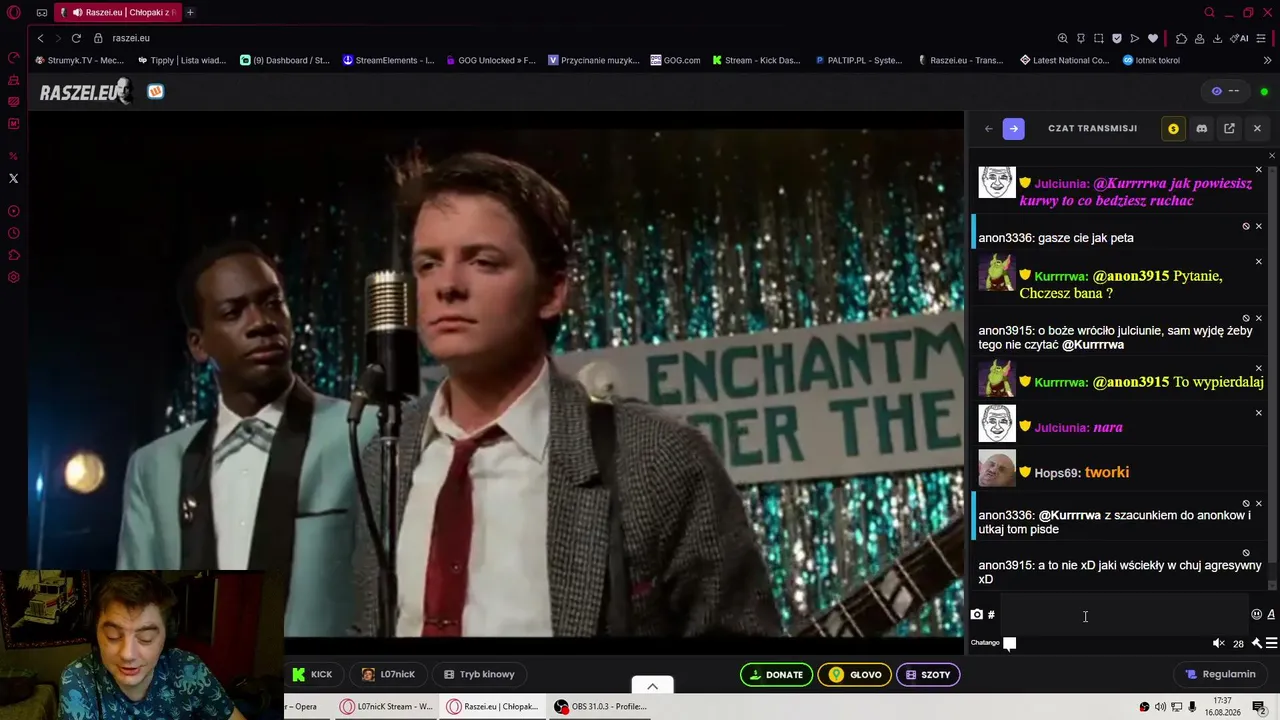Click Julciunia's avatar on the 'nara' message
The width and height of the screenshot is (1280, 720).
pos(997,424)
